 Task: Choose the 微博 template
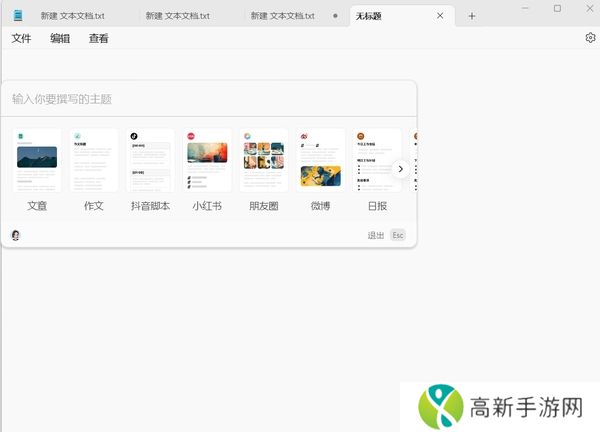(x=320, y=161)
